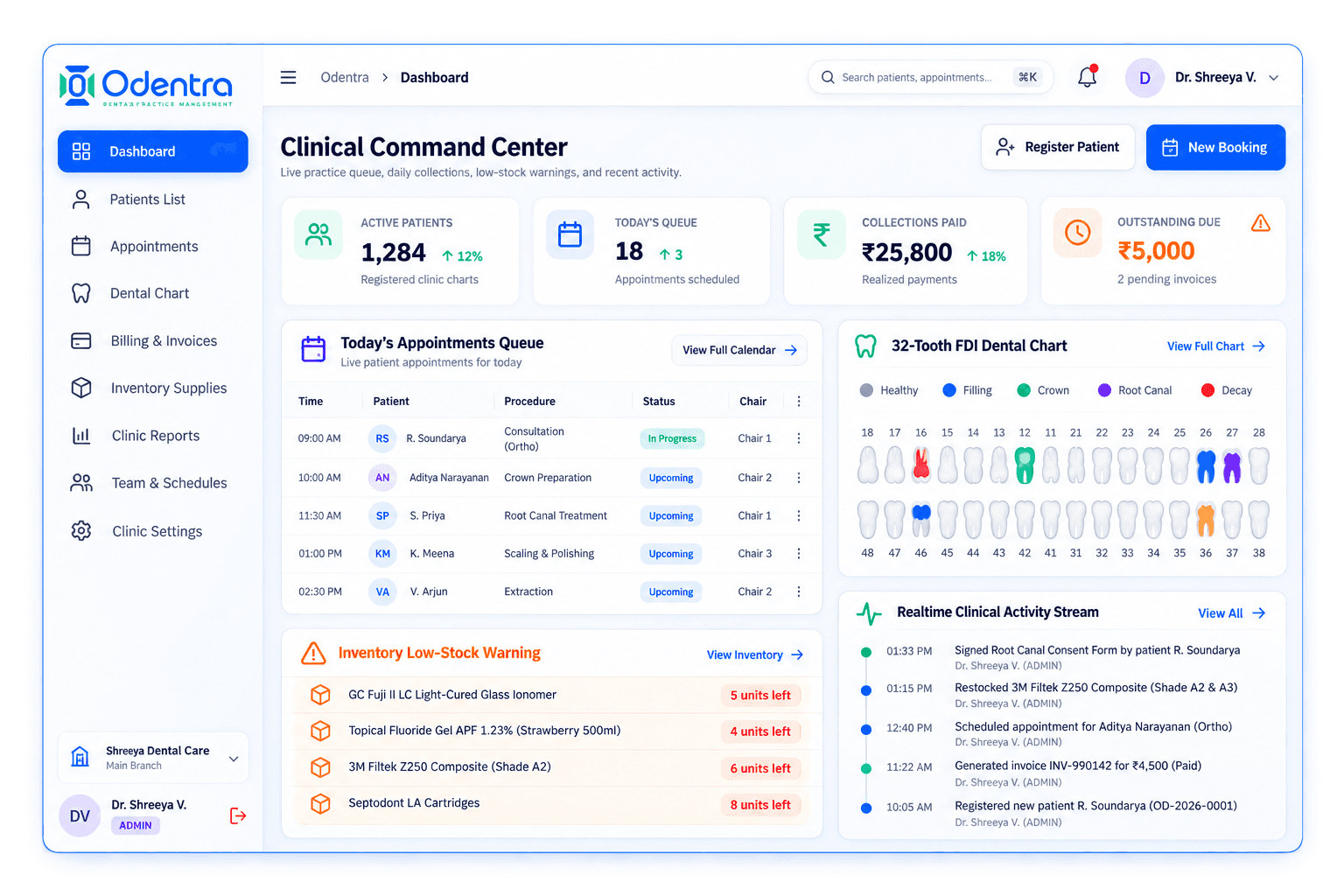
Task: Click the In Progress status badge
Action: [672, 438]
